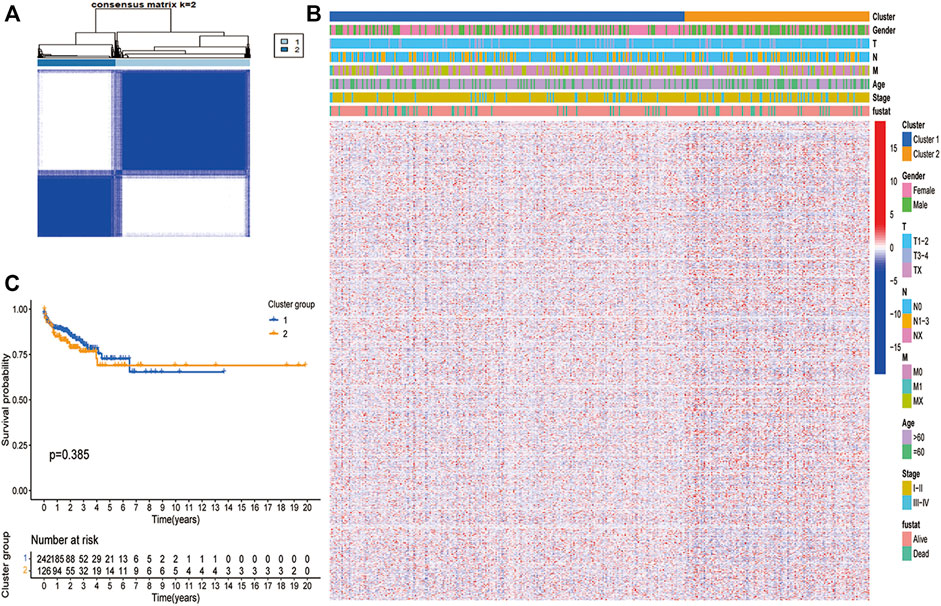The image size is (941, 606).
Task: Select the Alive fustat legend swatch
Action: pos(906,539)
